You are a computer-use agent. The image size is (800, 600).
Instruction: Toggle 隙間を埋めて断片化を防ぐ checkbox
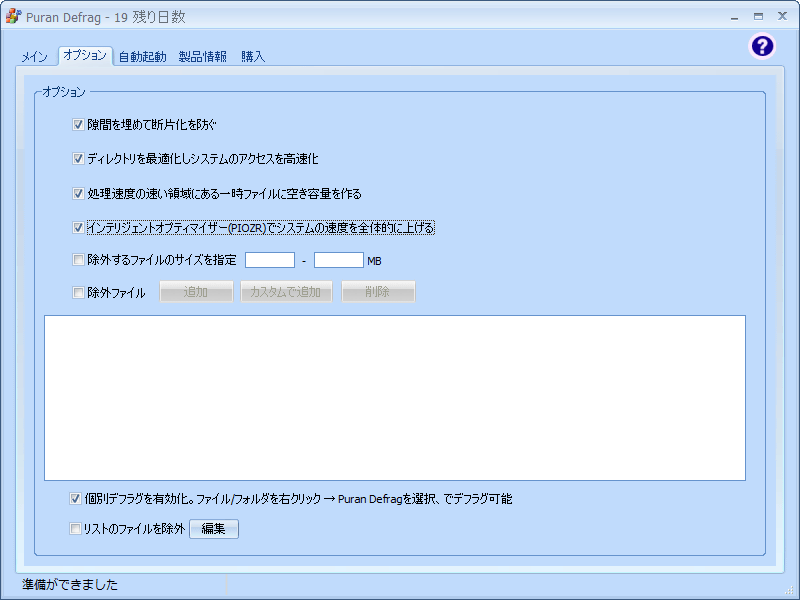78,124
